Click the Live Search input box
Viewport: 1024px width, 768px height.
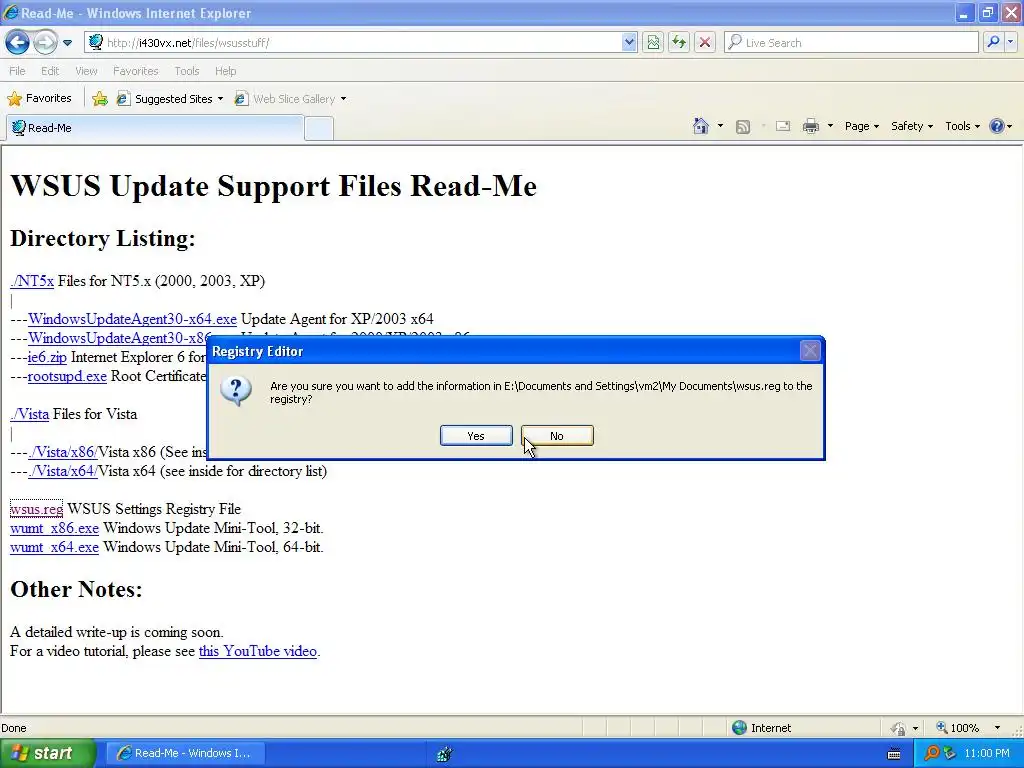click(x=852, y=42)
